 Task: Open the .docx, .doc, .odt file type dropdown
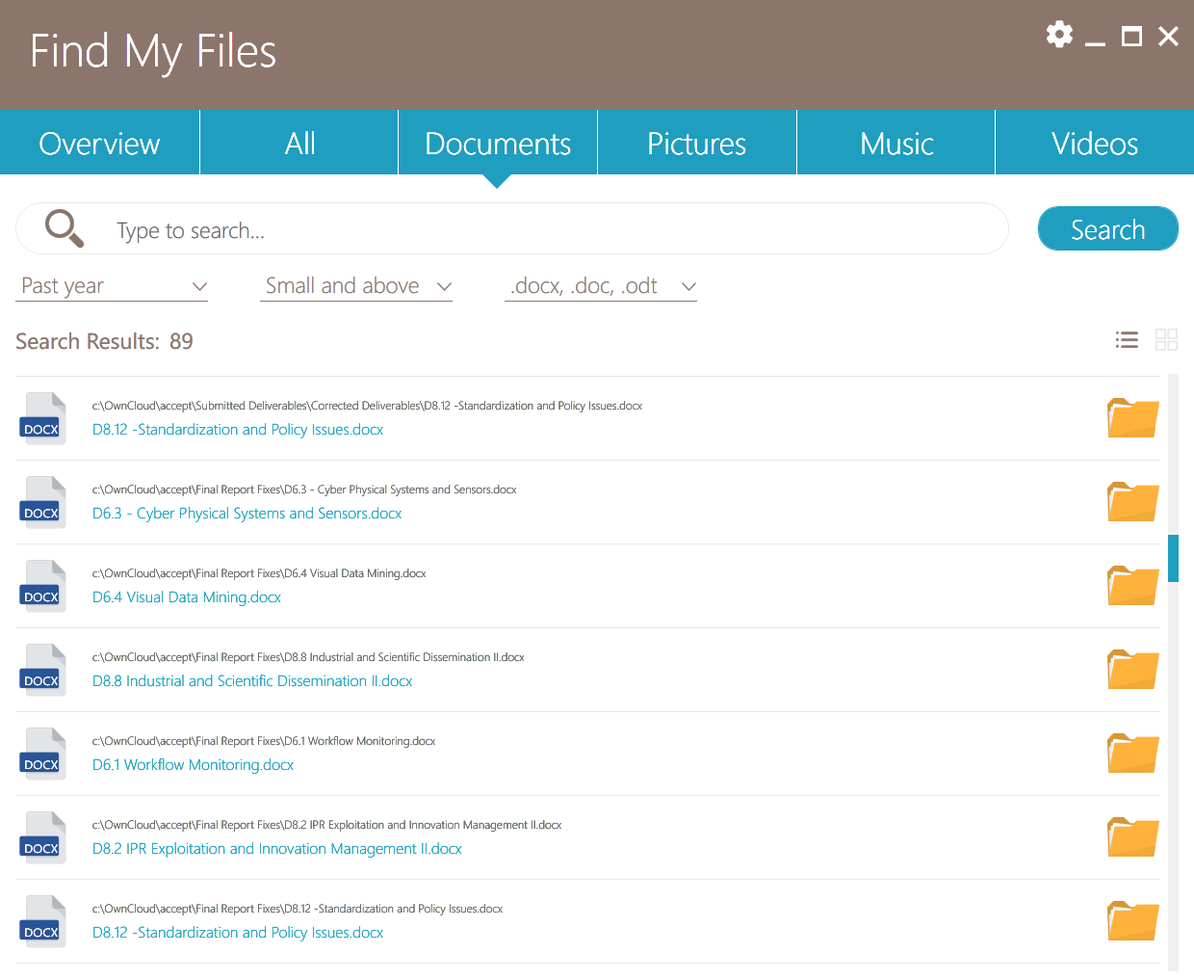(x=600, y=285)
